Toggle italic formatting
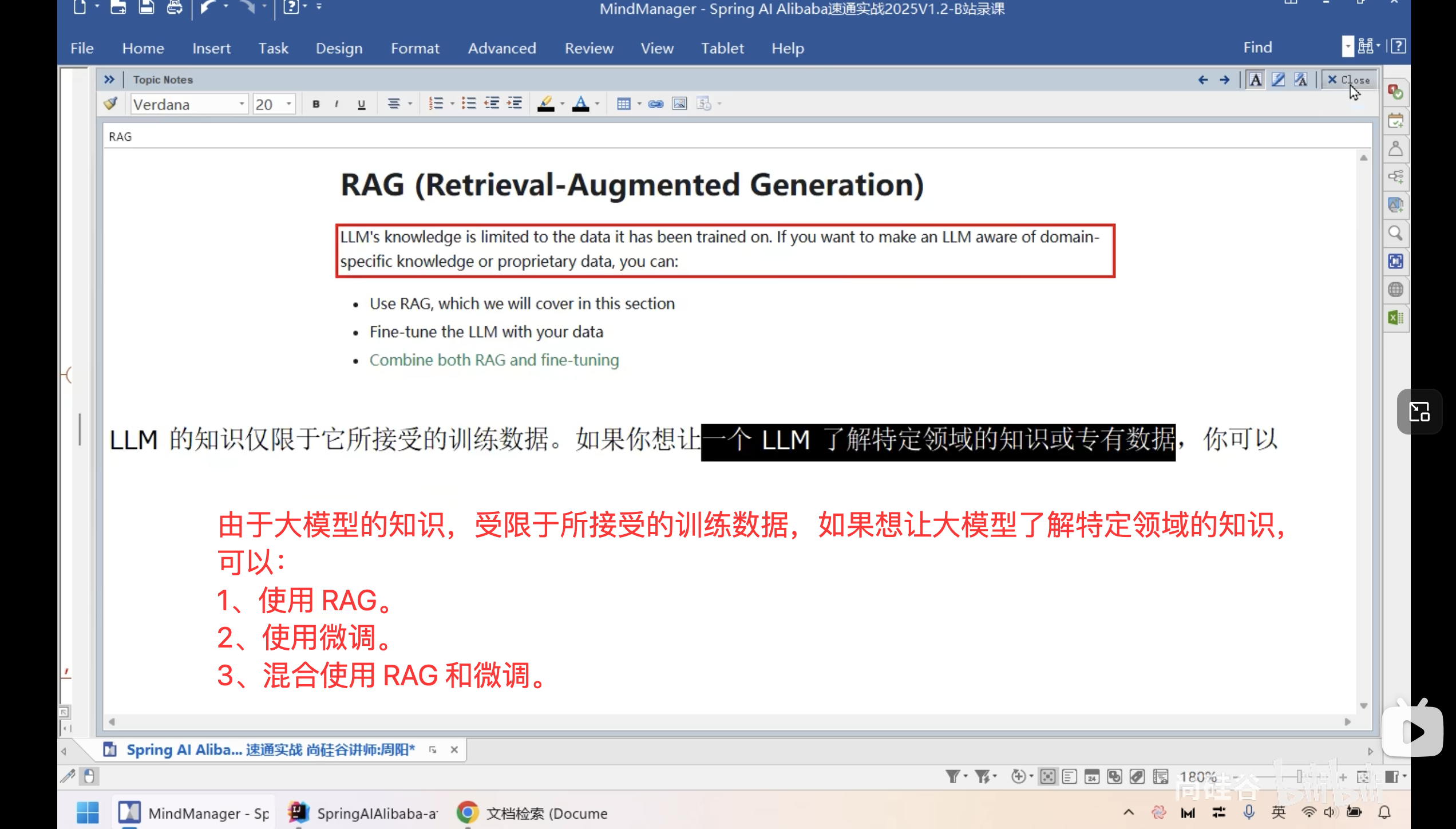The height and width of the screenshot is (829, 1456). coord(337,104)
